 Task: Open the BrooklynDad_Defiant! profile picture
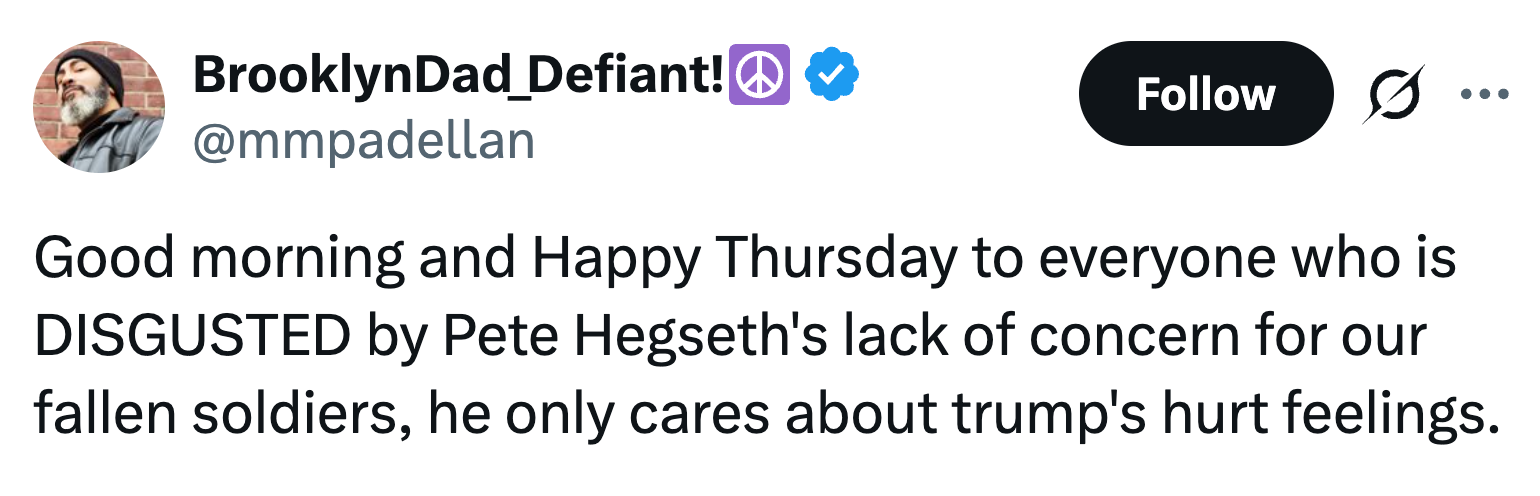pos(99,107)
